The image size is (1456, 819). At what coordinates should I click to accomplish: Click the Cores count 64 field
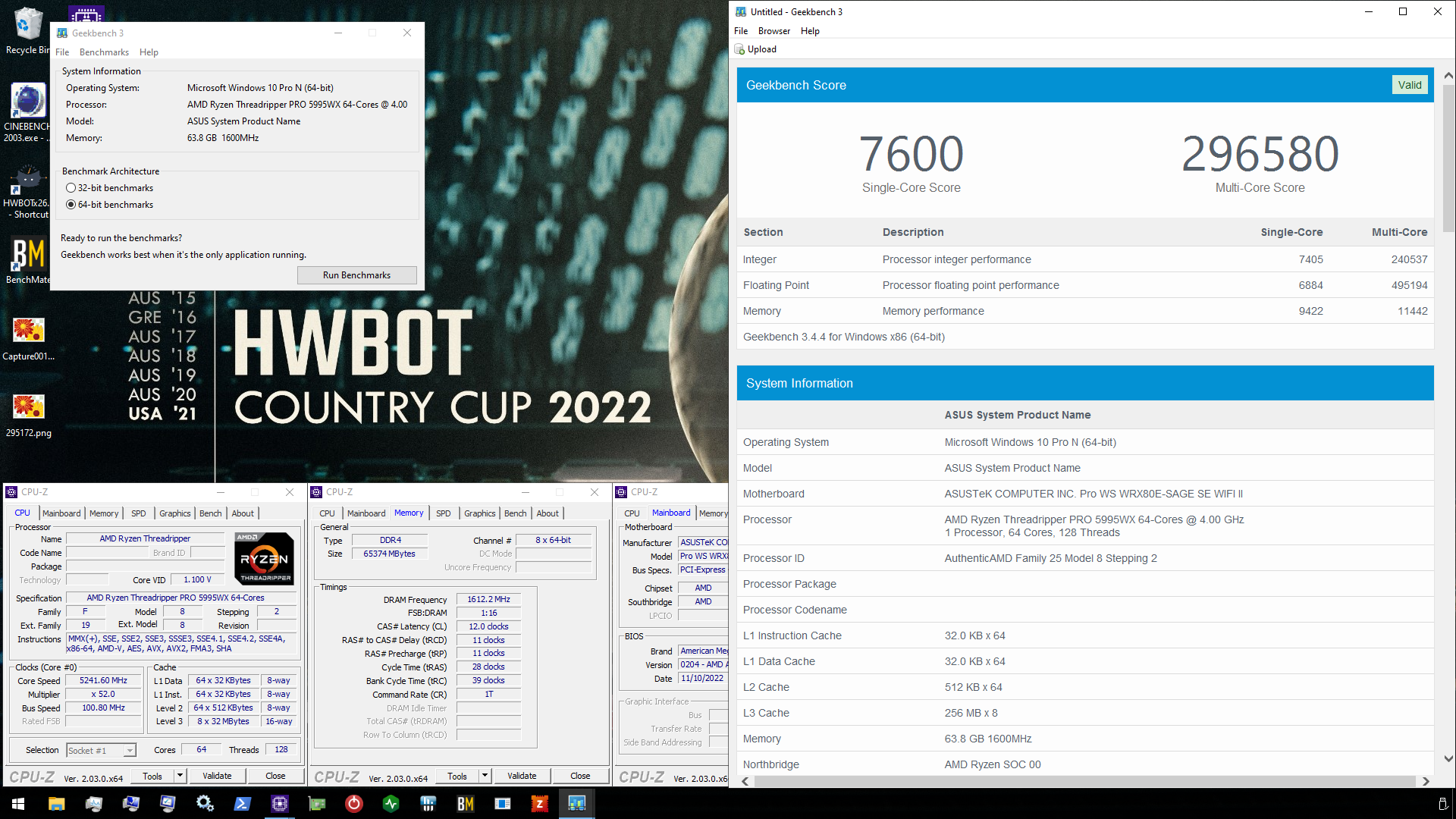[x=201, y=749]
